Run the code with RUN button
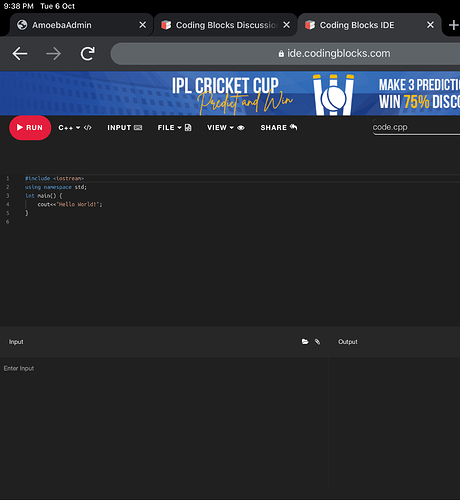The width and height of the screenshot is (460, 500). [30, 128]
